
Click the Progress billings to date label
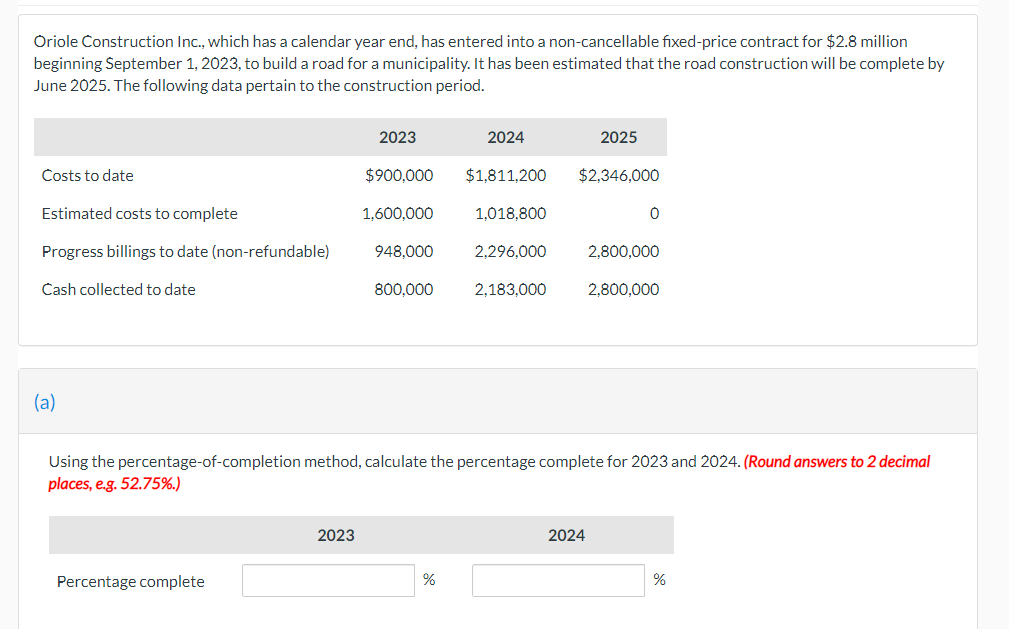[x=185, y=251]
